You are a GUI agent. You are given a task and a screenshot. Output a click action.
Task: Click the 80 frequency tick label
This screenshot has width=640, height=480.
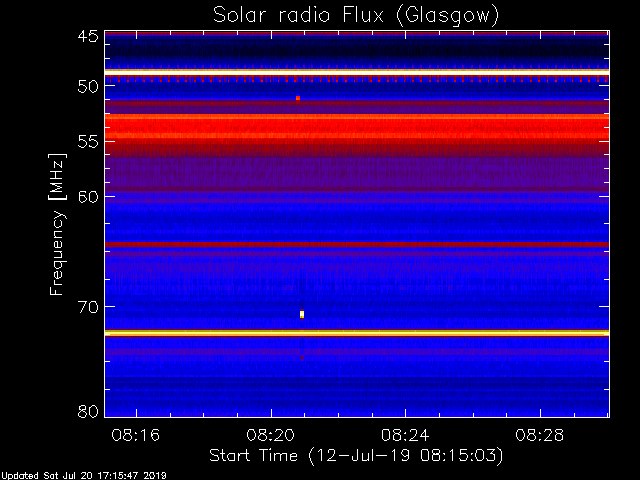(x=88, y=411)
